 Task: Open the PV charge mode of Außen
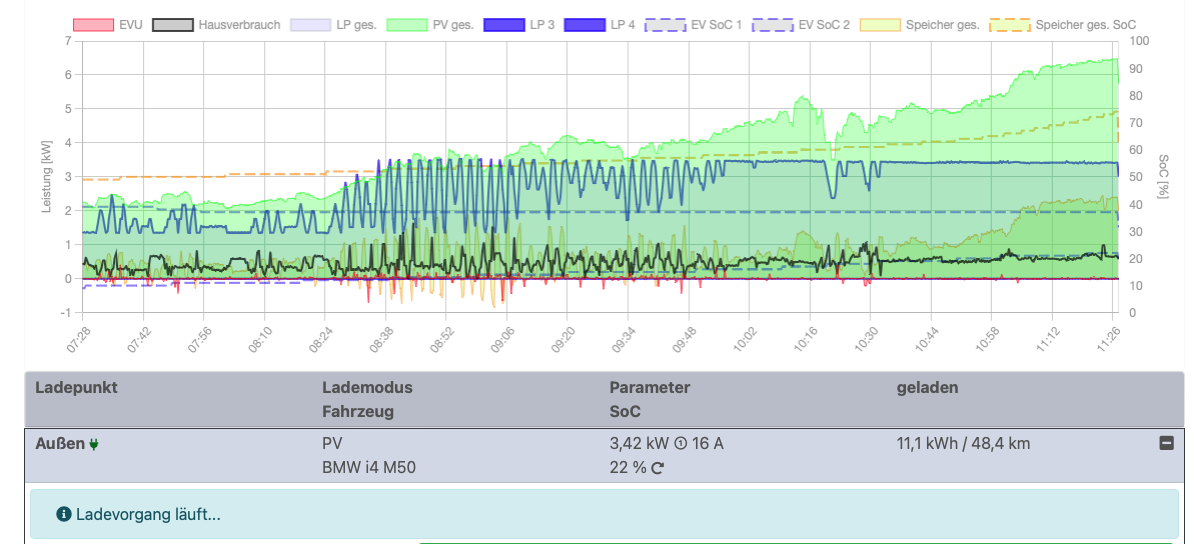click(x=332, y=443)
